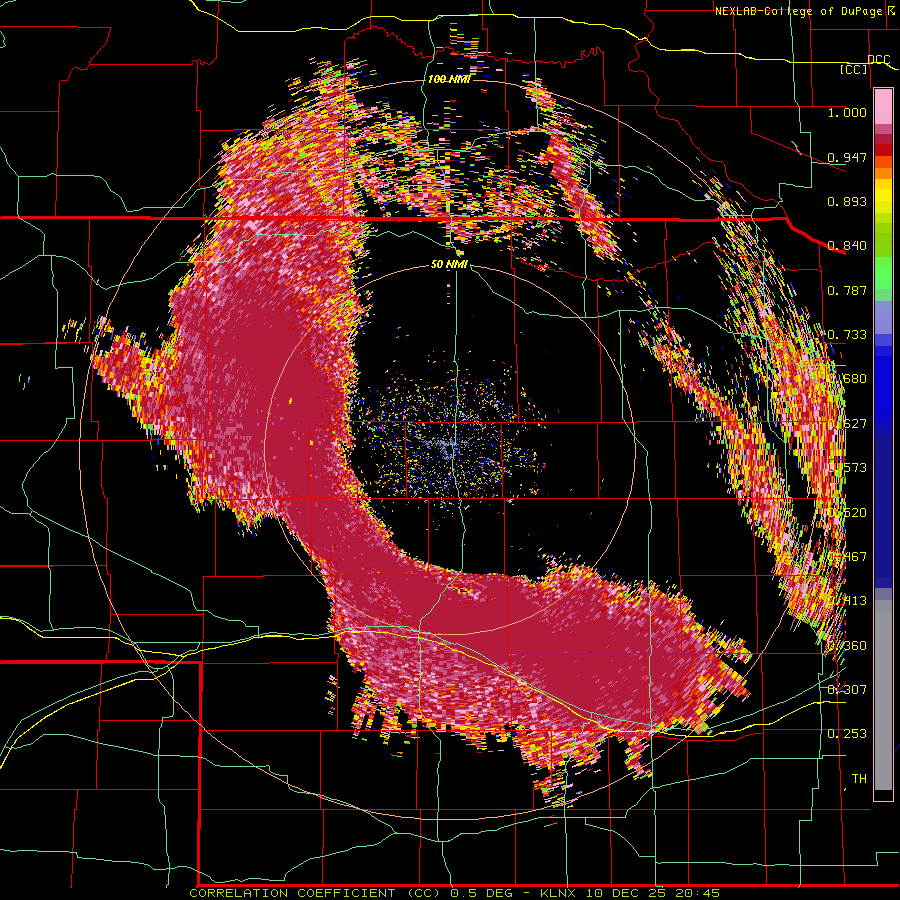Select the 0.947 scale value
900x900 pixels.
pos(847,157)
